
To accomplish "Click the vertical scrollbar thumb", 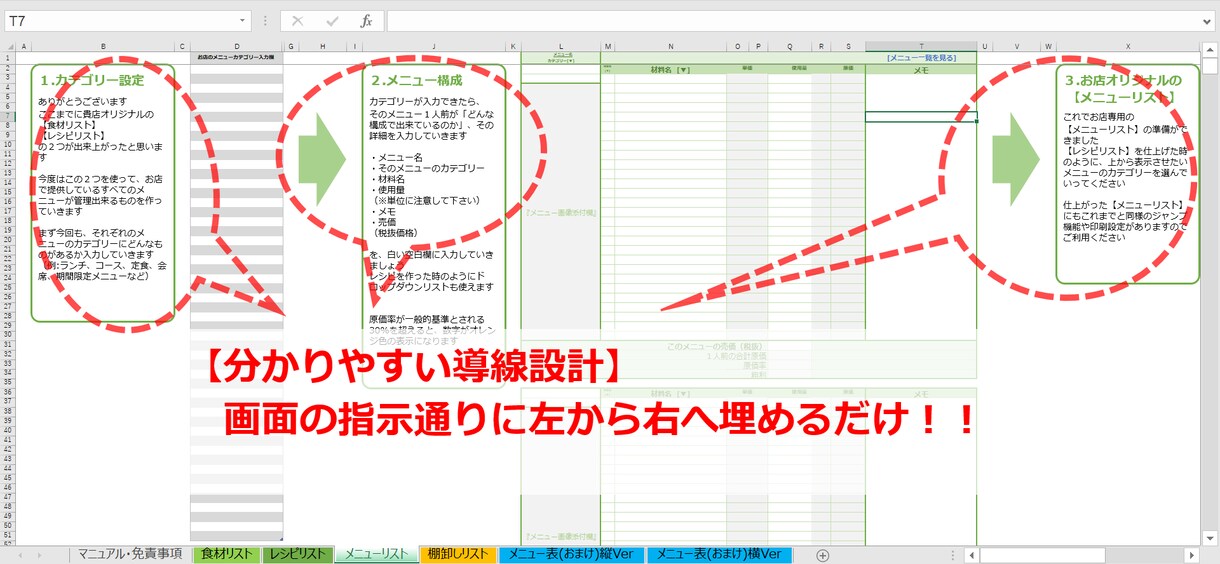I will tap(1210, 66).
